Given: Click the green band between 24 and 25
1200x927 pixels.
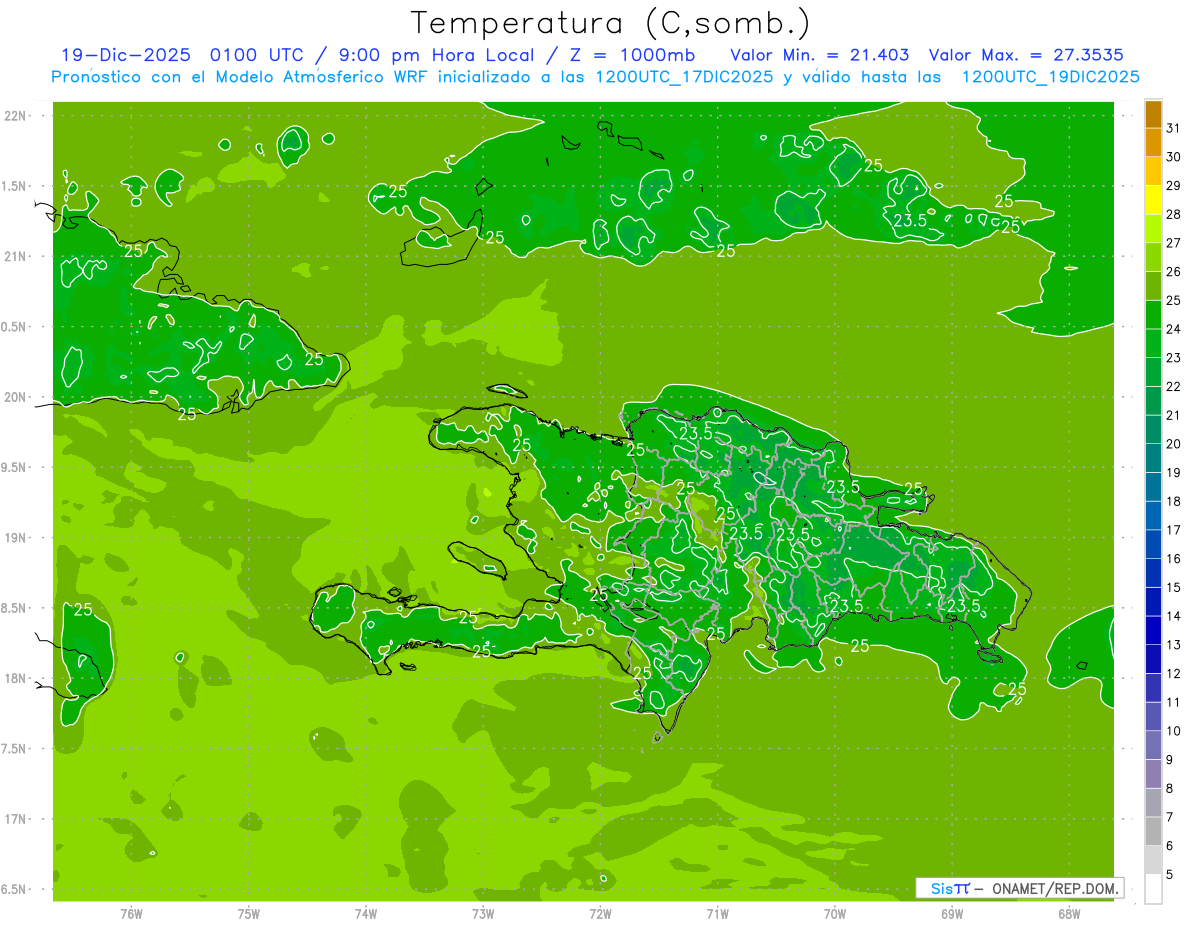Looking at the screenshot, I should [x=1153, y=315].
